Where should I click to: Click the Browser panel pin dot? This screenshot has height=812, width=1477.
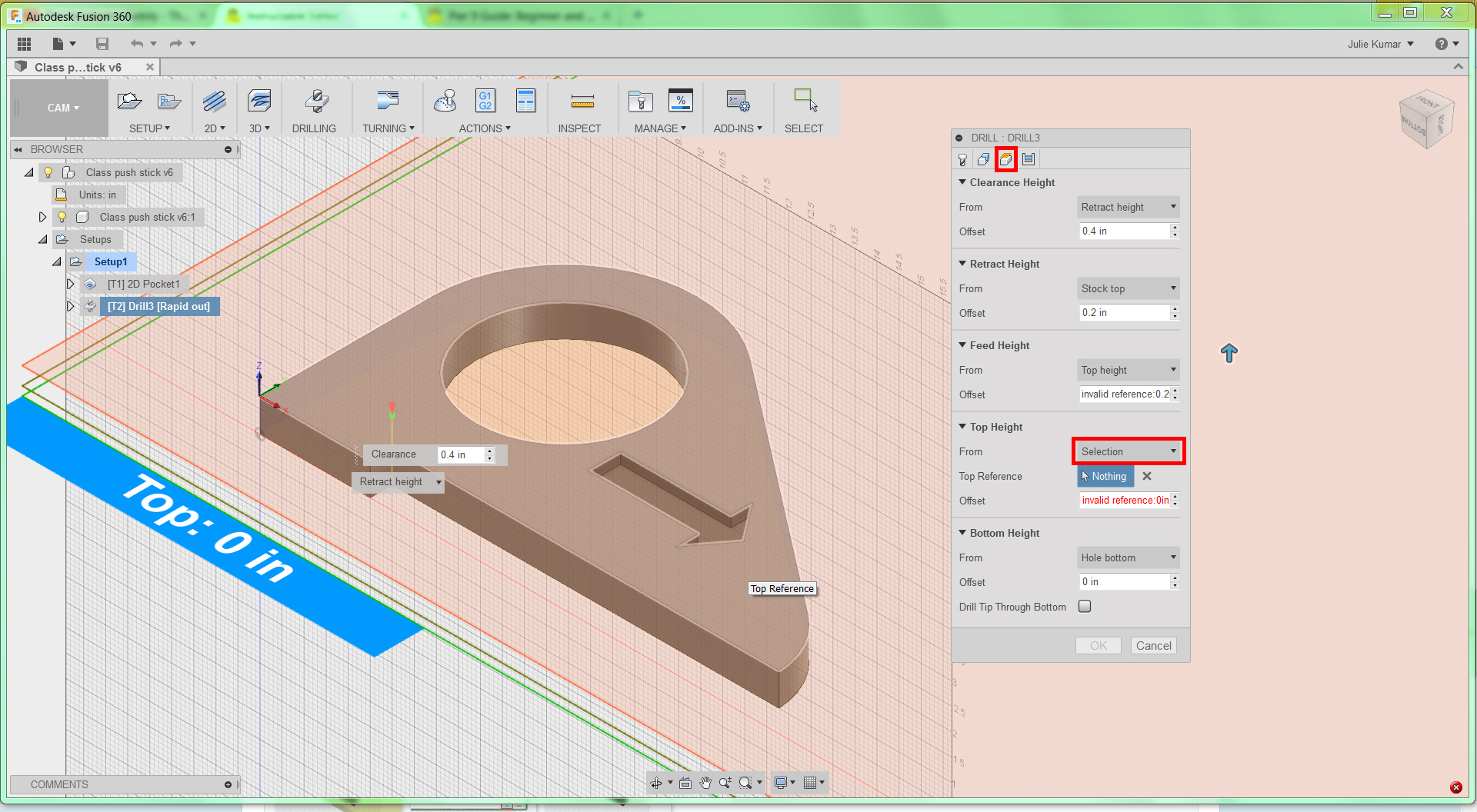click(x=228, y=149)
